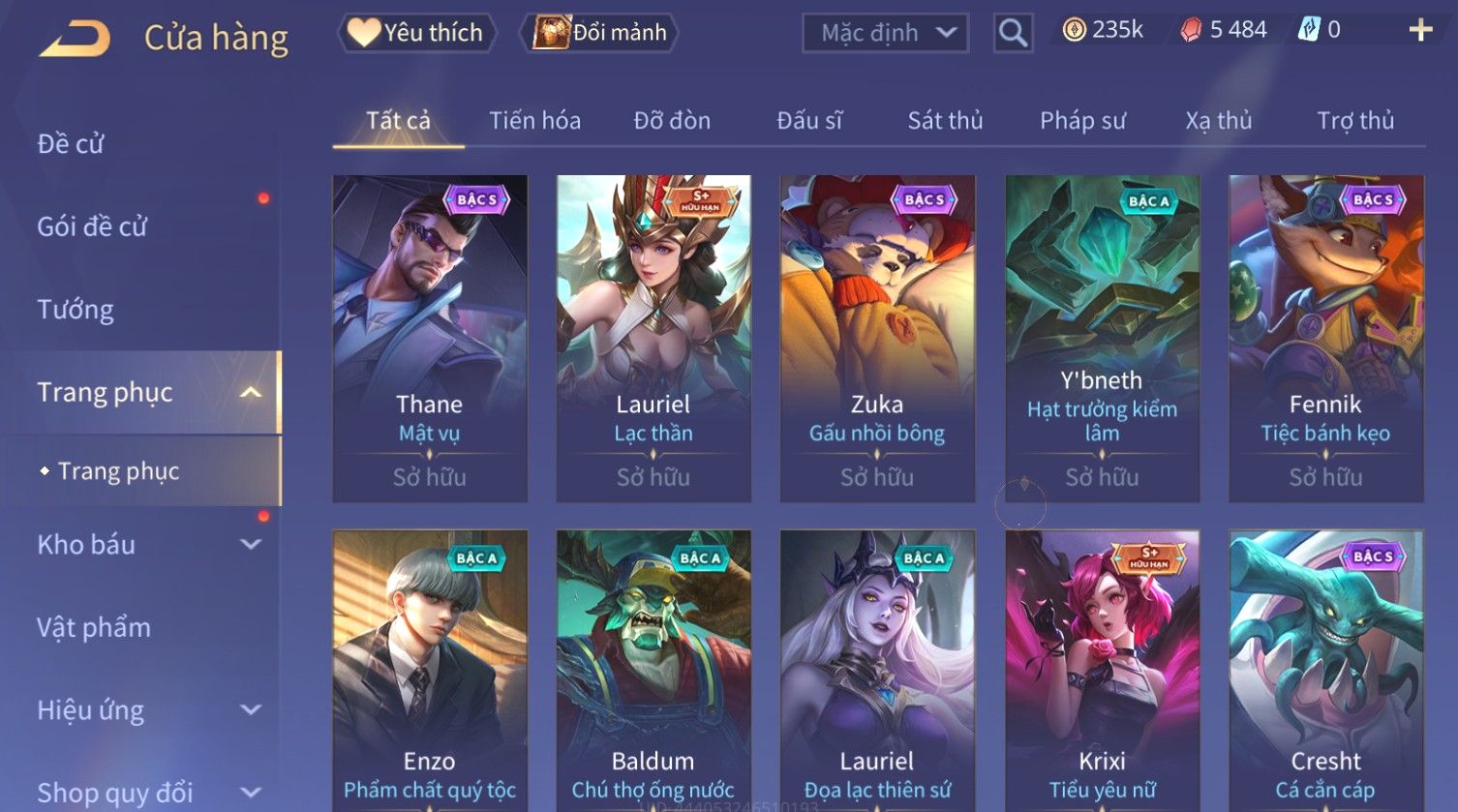Collapse the Trang phục sidebar section
This screenshot has height=812, width=1458.
click(x=251, y=392)
